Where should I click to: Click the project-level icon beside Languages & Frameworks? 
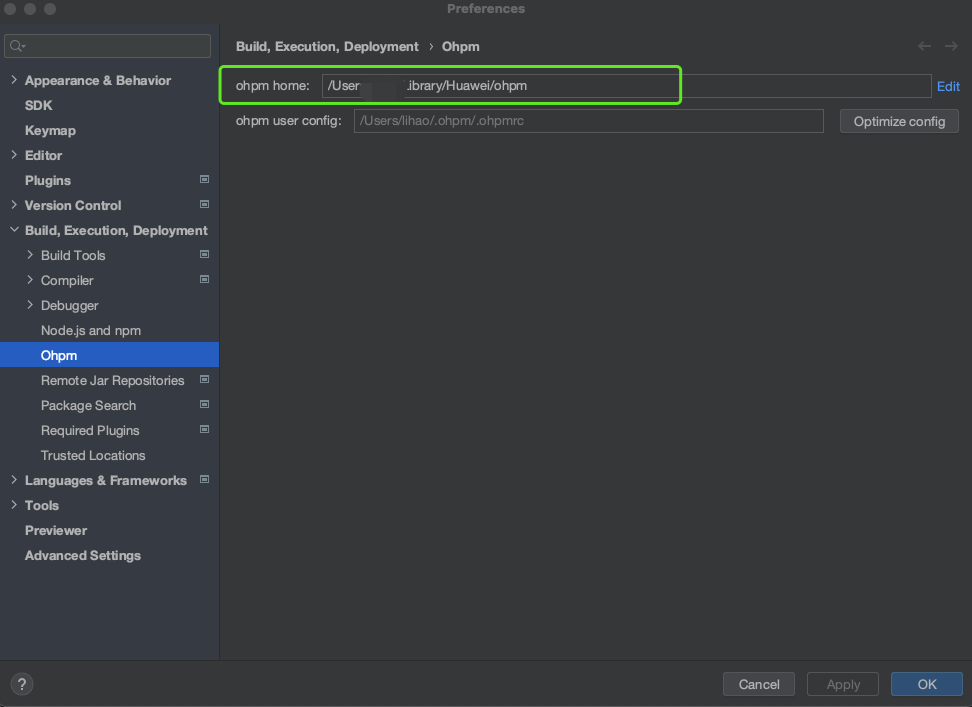(x=204, y=480)
